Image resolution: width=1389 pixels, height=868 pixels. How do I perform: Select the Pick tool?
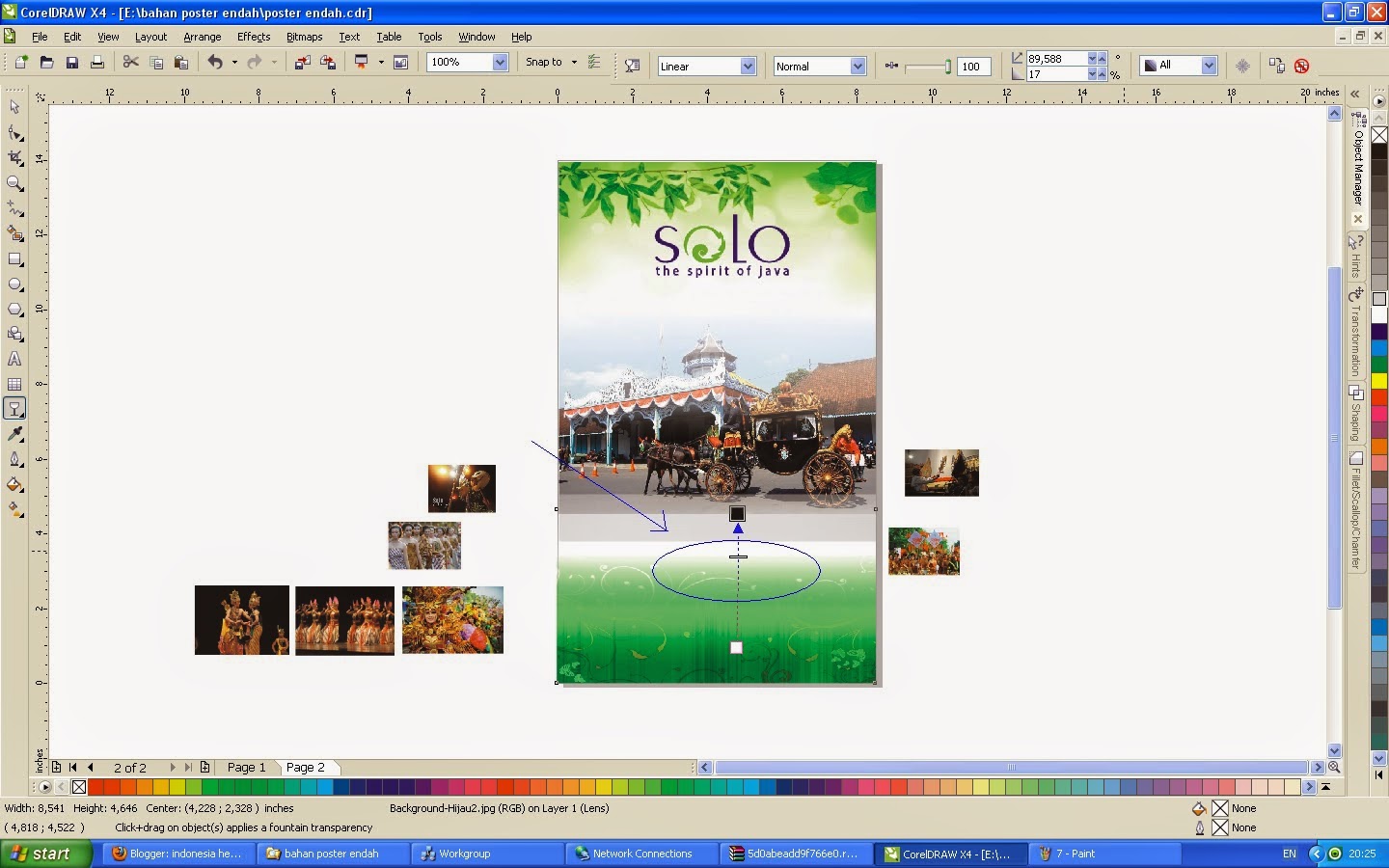14,106
